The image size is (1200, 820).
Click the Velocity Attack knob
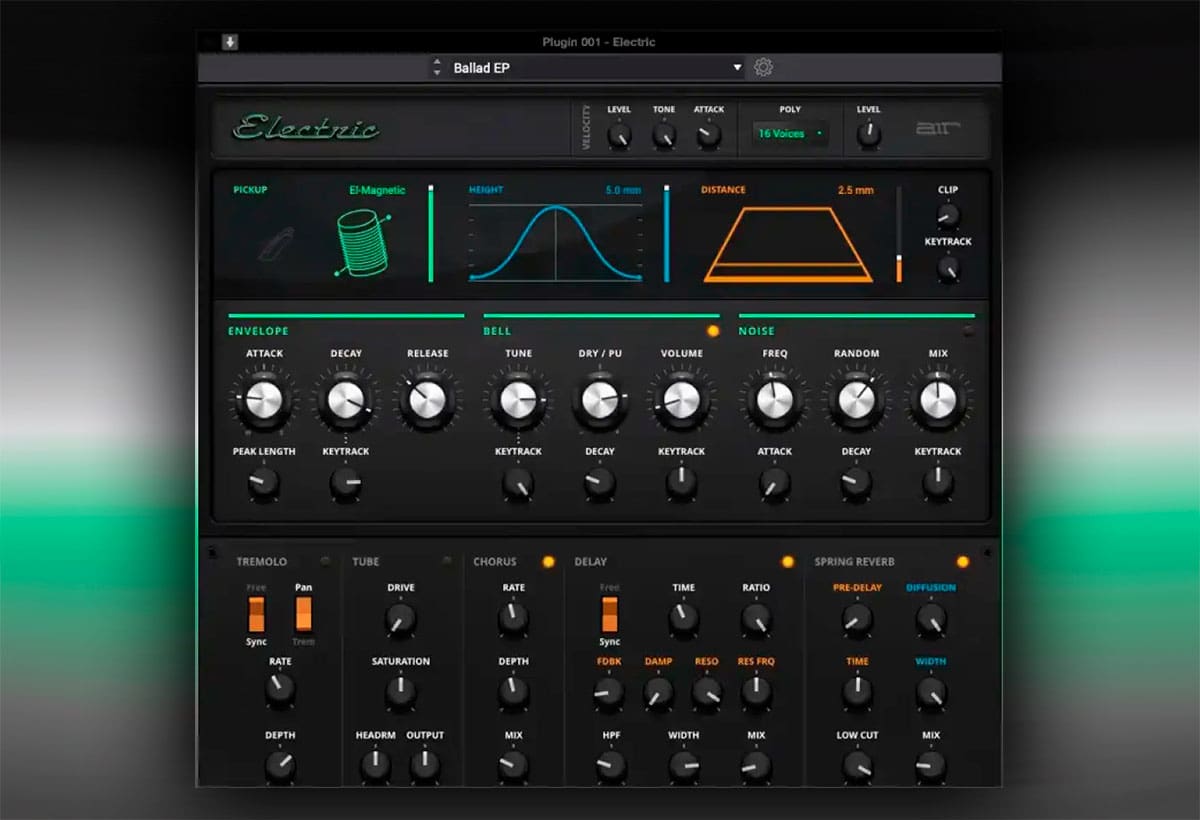[709, 135]
